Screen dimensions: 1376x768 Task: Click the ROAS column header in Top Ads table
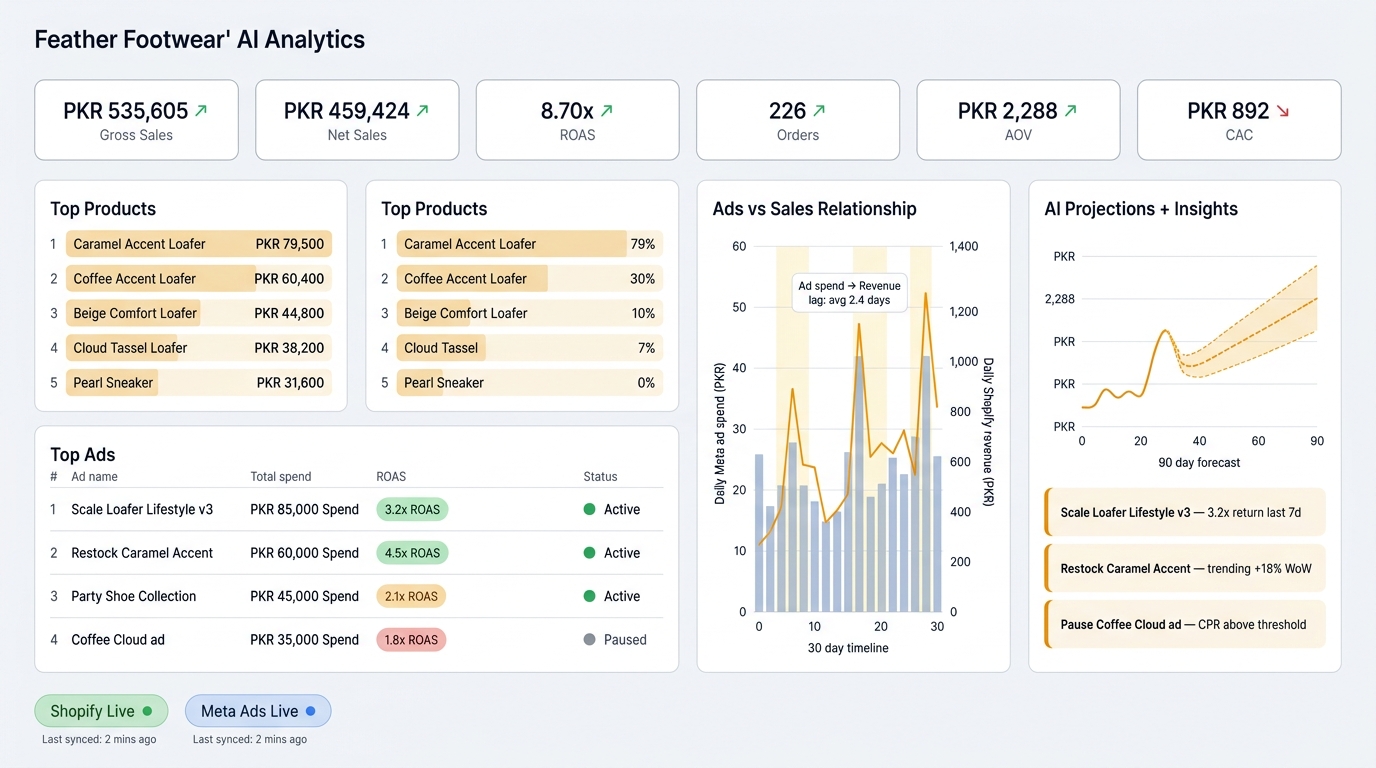coord(391,477)
